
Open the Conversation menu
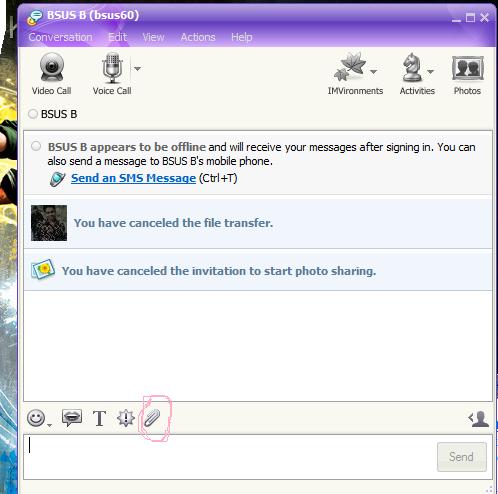(x=60, y=37)
